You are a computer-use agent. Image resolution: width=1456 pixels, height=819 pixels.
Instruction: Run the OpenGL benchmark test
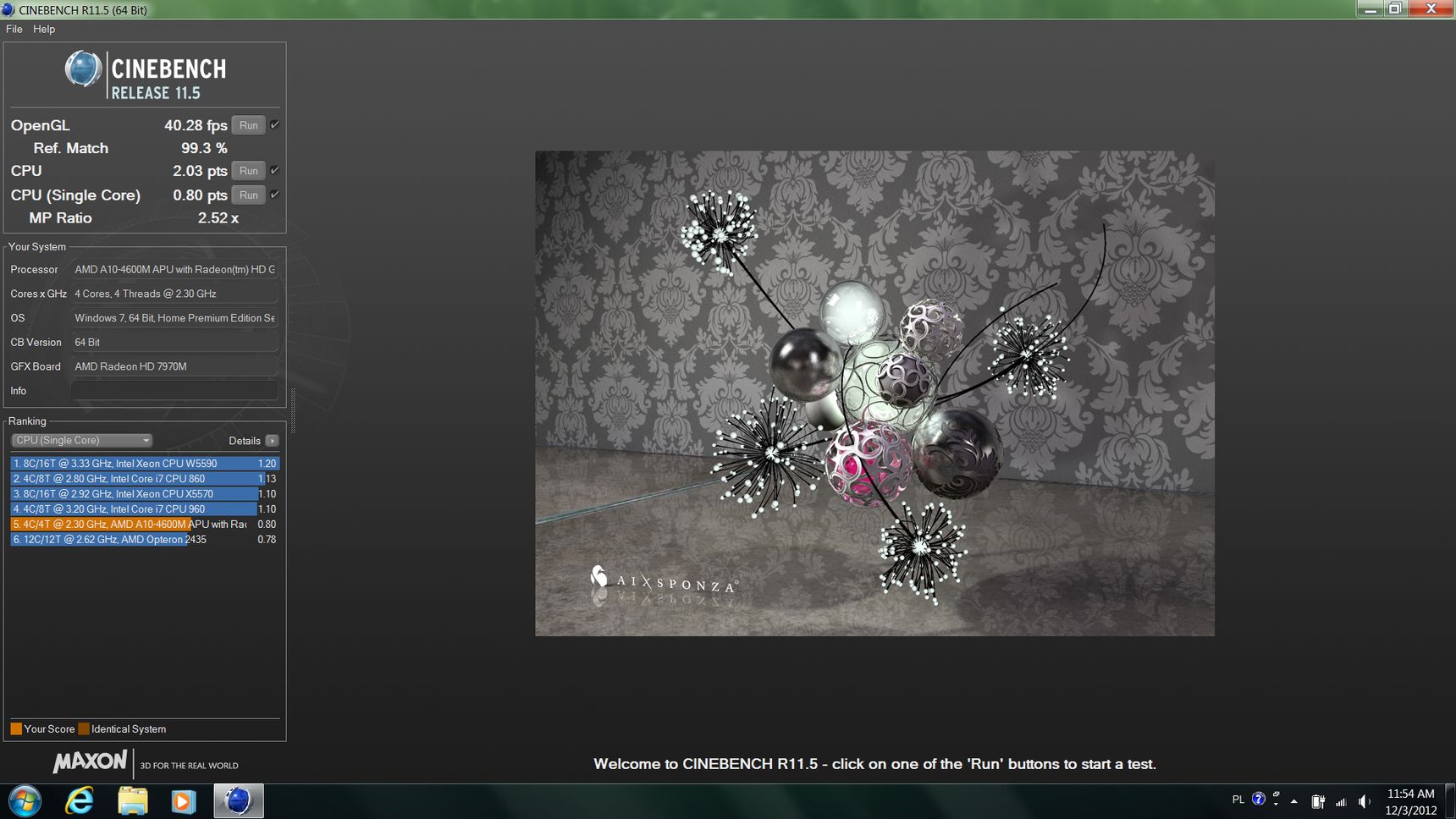[248, 125]
